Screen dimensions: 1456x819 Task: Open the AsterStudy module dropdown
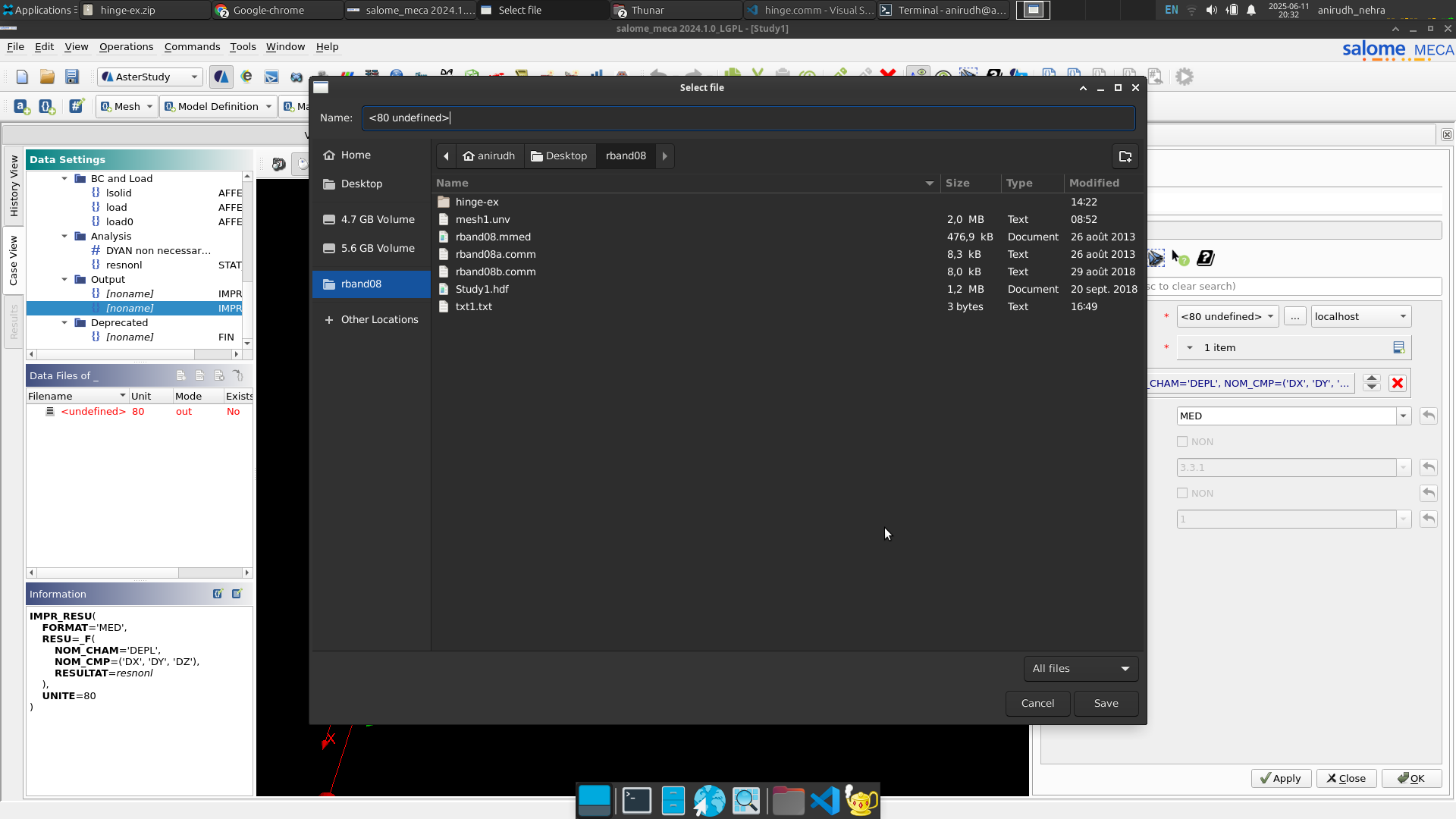point(150,77)
